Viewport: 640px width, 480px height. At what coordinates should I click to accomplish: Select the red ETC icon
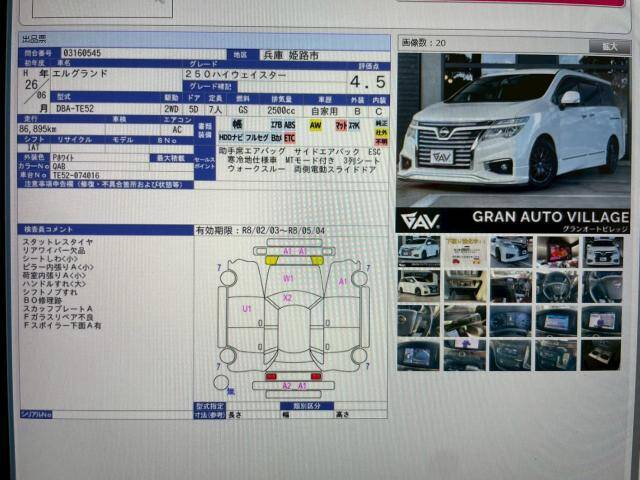tap(290, 137)
